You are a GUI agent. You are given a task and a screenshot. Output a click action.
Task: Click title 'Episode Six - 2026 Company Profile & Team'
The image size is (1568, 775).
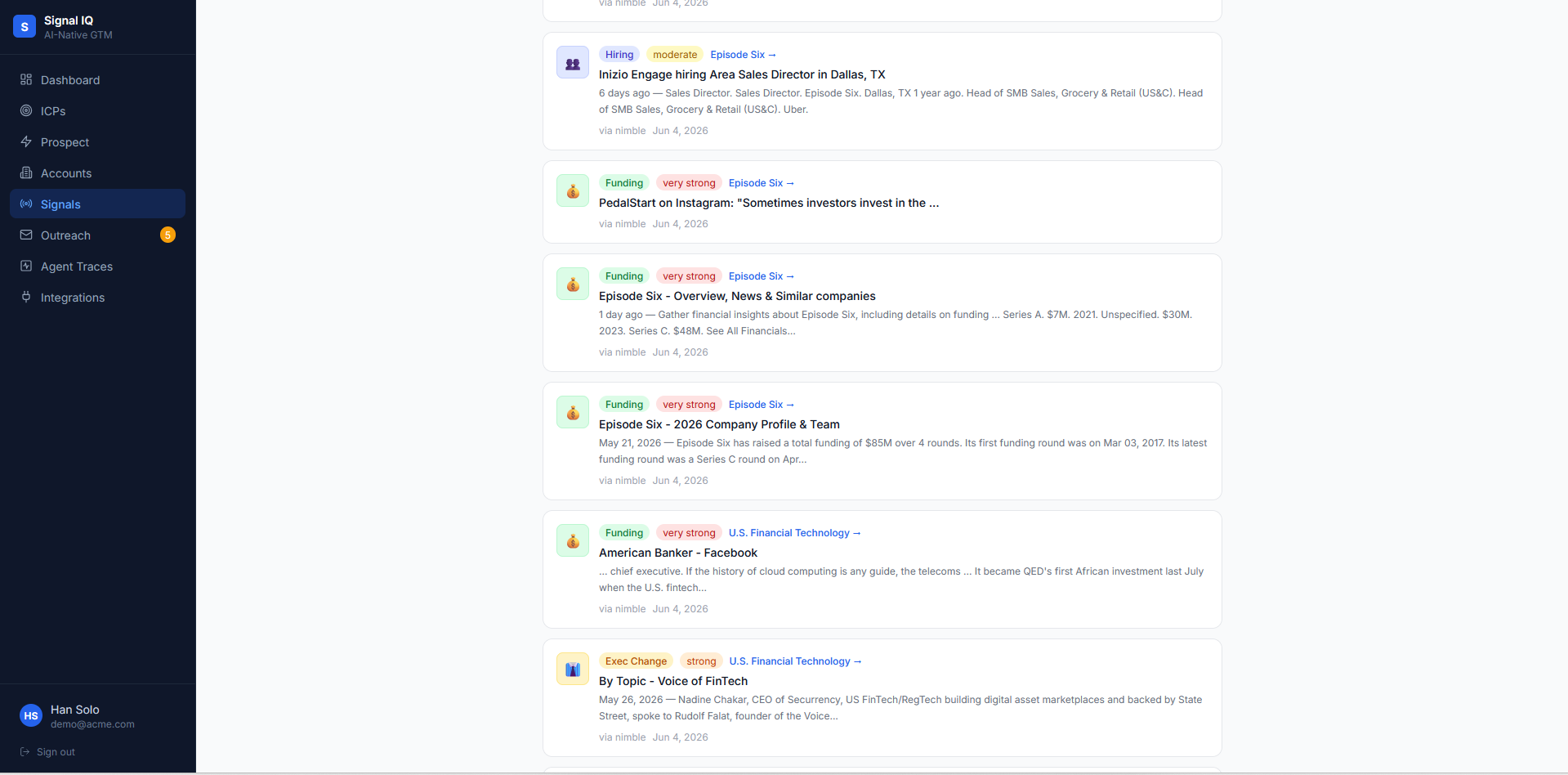pos(719,424)
